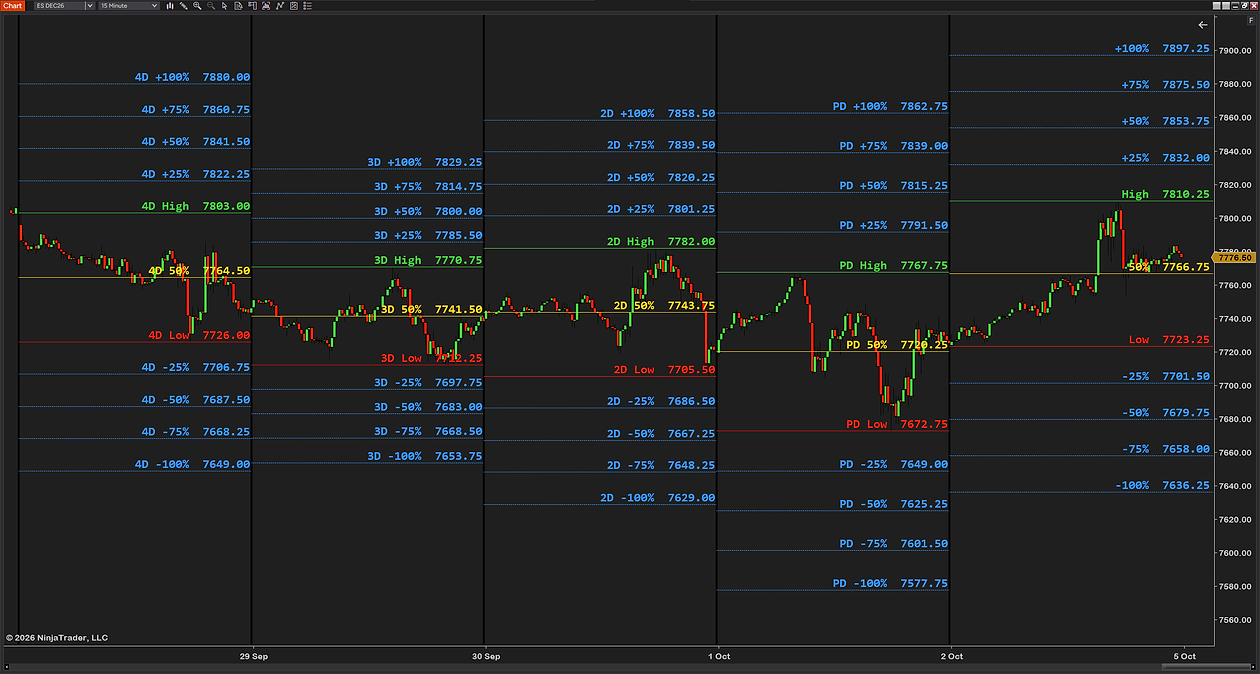1260x674 pixels.
Task: Select the cursor pointer tool icon
Action: [224, 6]
